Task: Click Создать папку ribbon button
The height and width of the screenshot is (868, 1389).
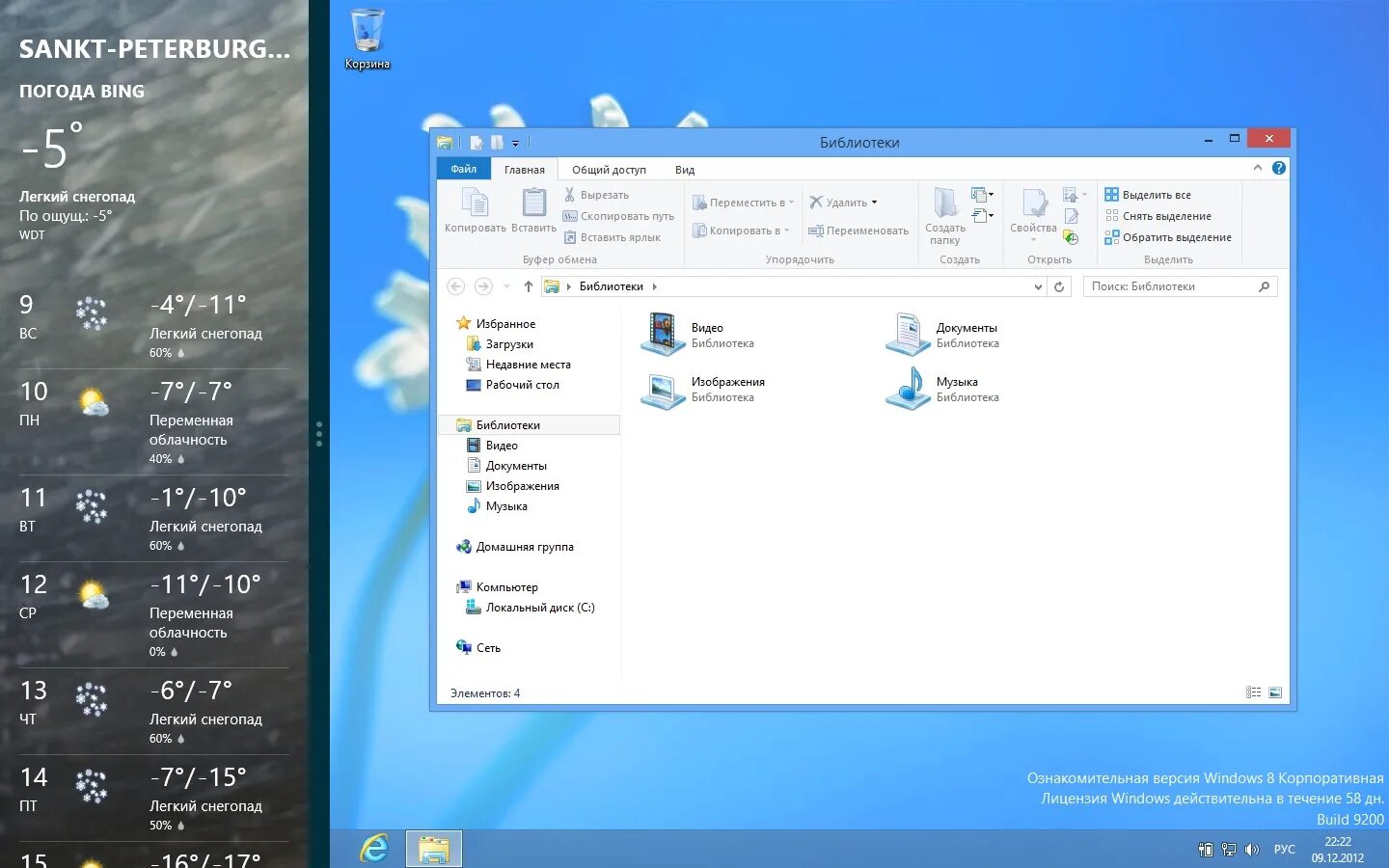Action: (945, 216)
